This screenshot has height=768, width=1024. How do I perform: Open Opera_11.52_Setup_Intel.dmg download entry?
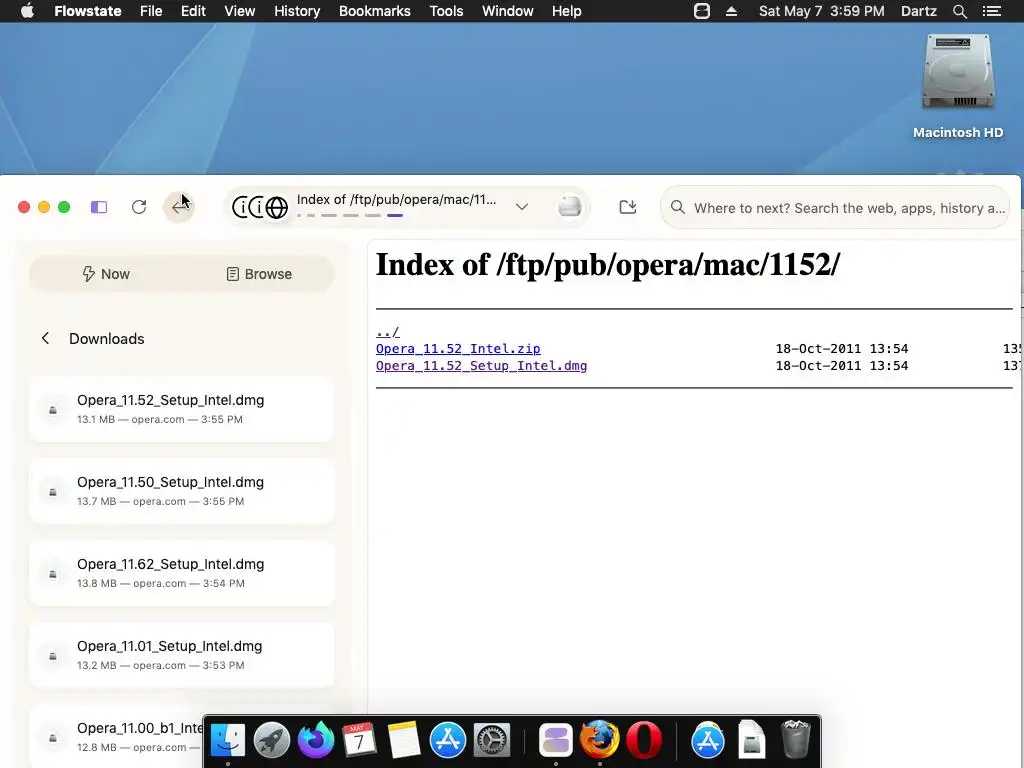(x=182, y=409)
